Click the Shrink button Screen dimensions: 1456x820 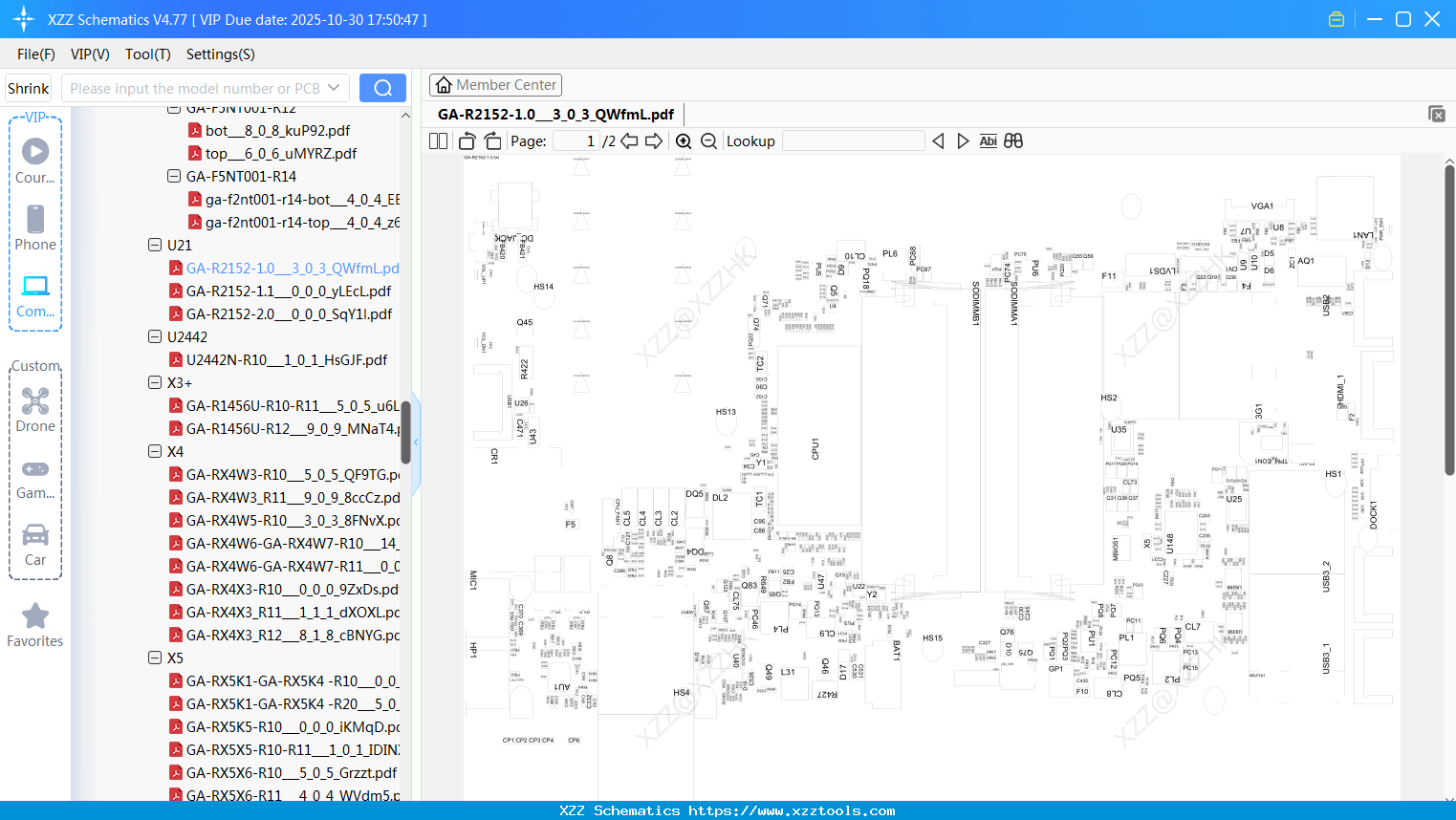pyautogui.click(x=29, y=88)
